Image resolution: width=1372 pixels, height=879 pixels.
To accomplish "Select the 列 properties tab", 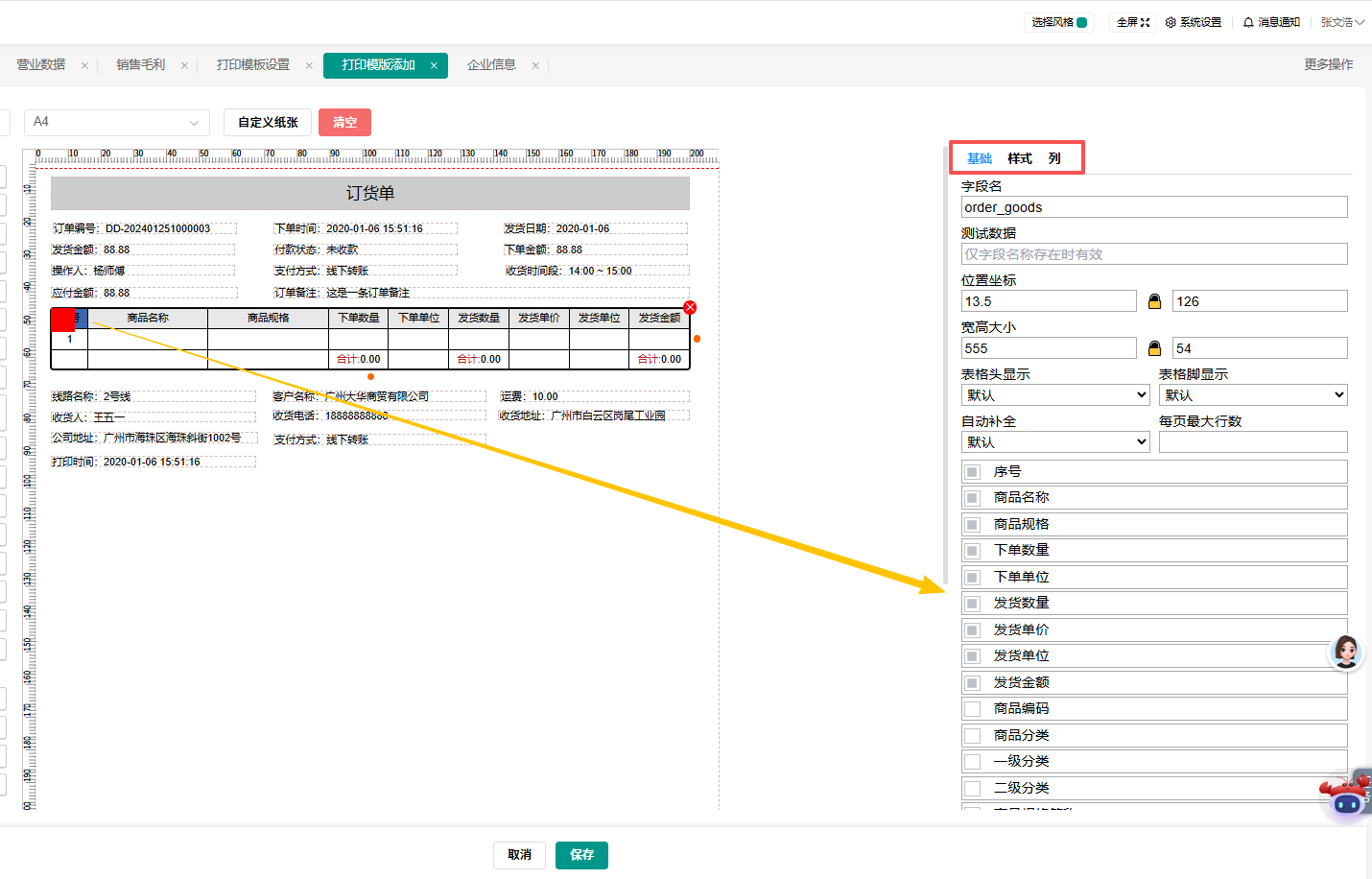I will [x=1054, y=158].
